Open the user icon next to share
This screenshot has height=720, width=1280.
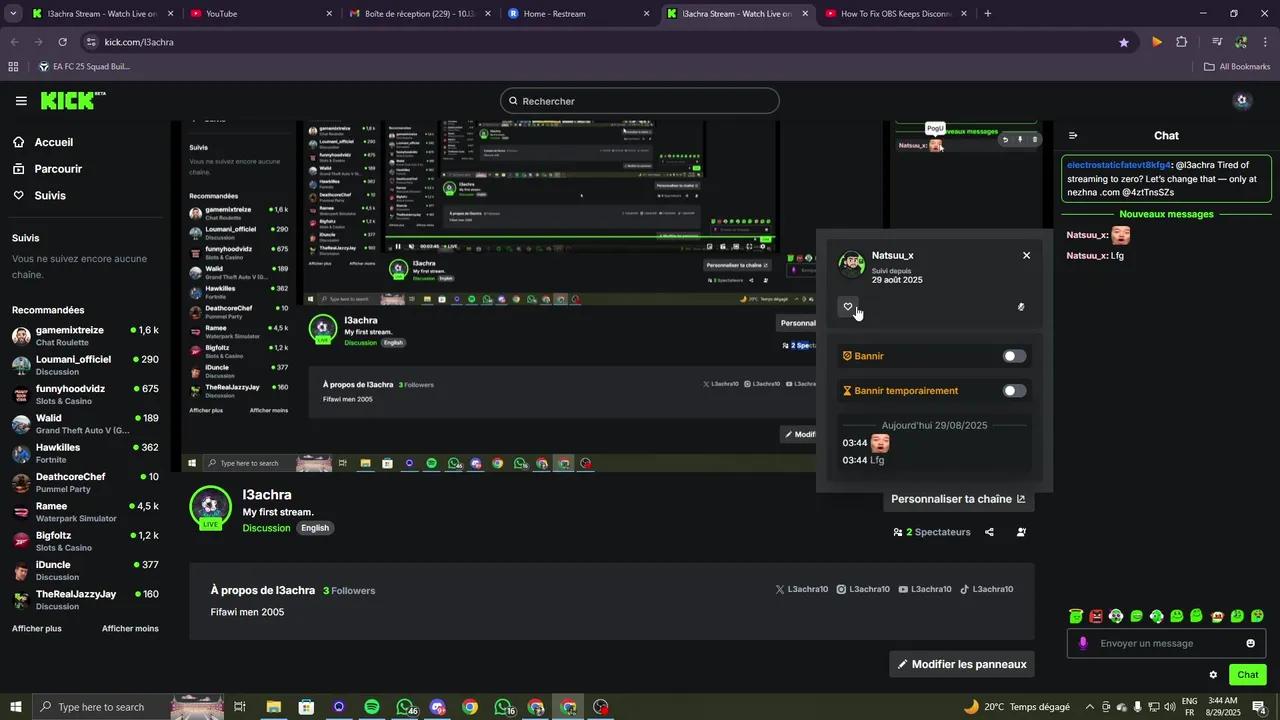pyautogui.click(x=1021, y=532)
